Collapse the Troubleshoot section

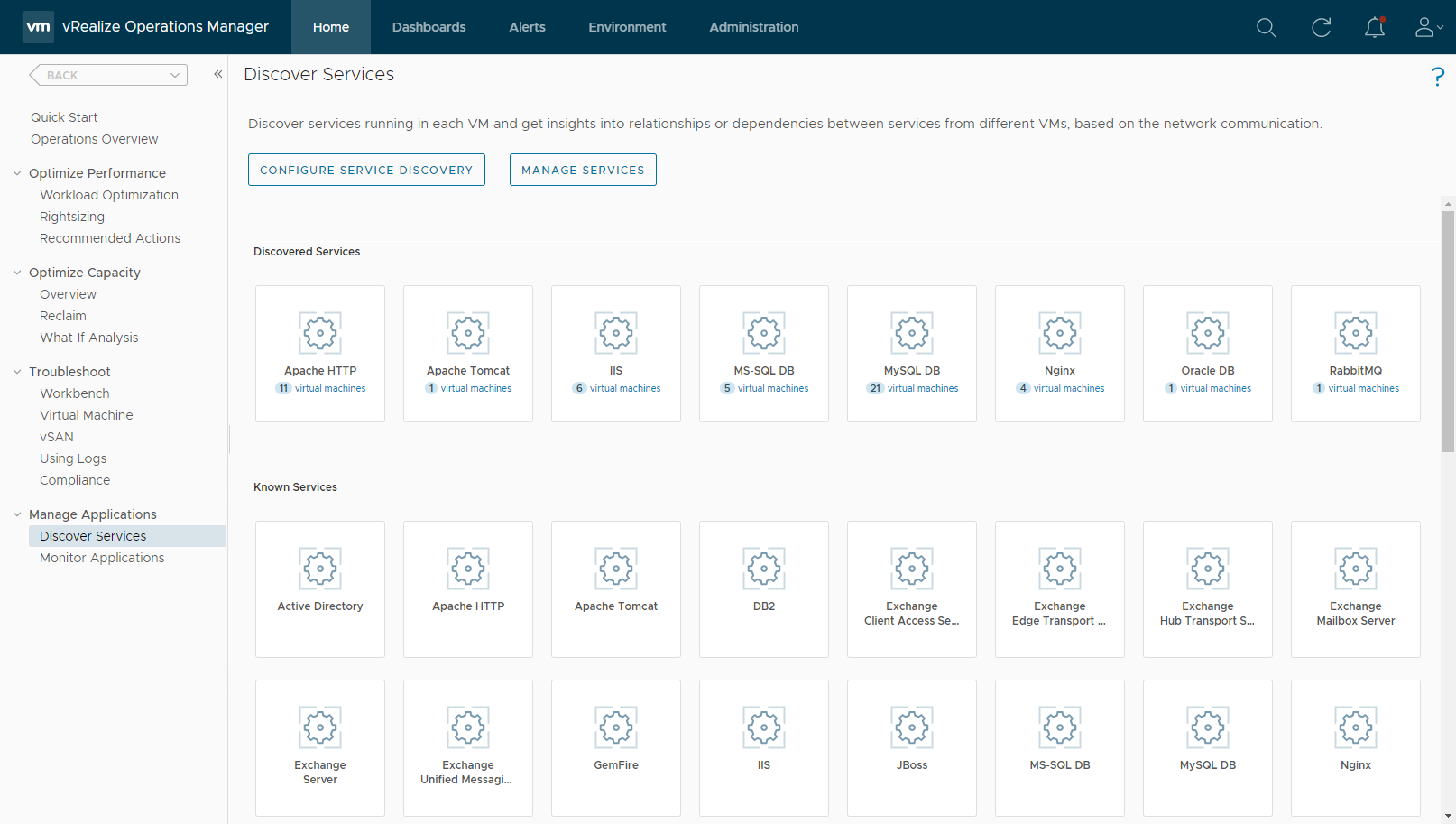(15, 371)
